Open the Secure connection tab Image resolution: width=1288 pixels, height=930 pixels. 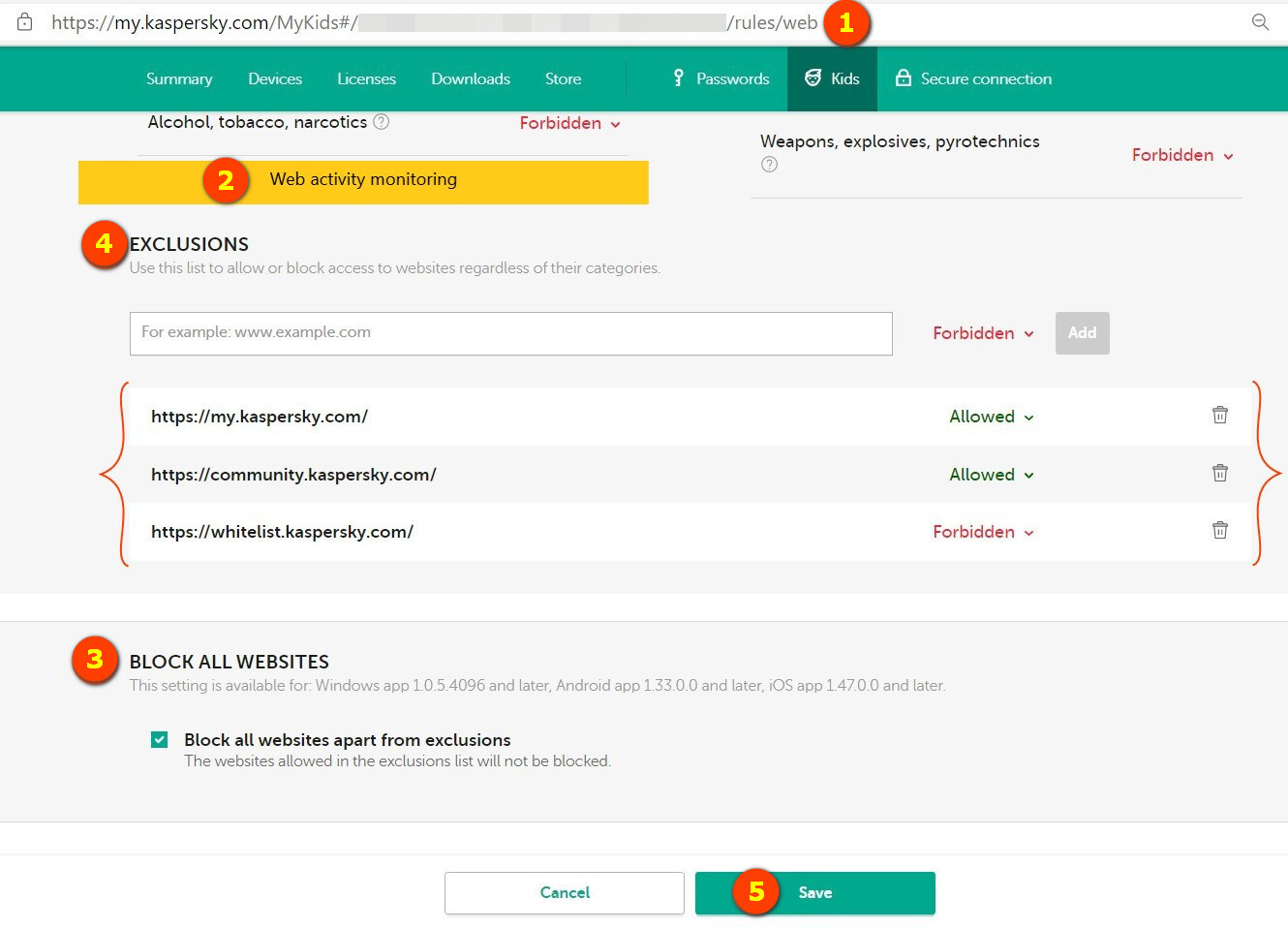pyautogui.click(x=973, y=79)
